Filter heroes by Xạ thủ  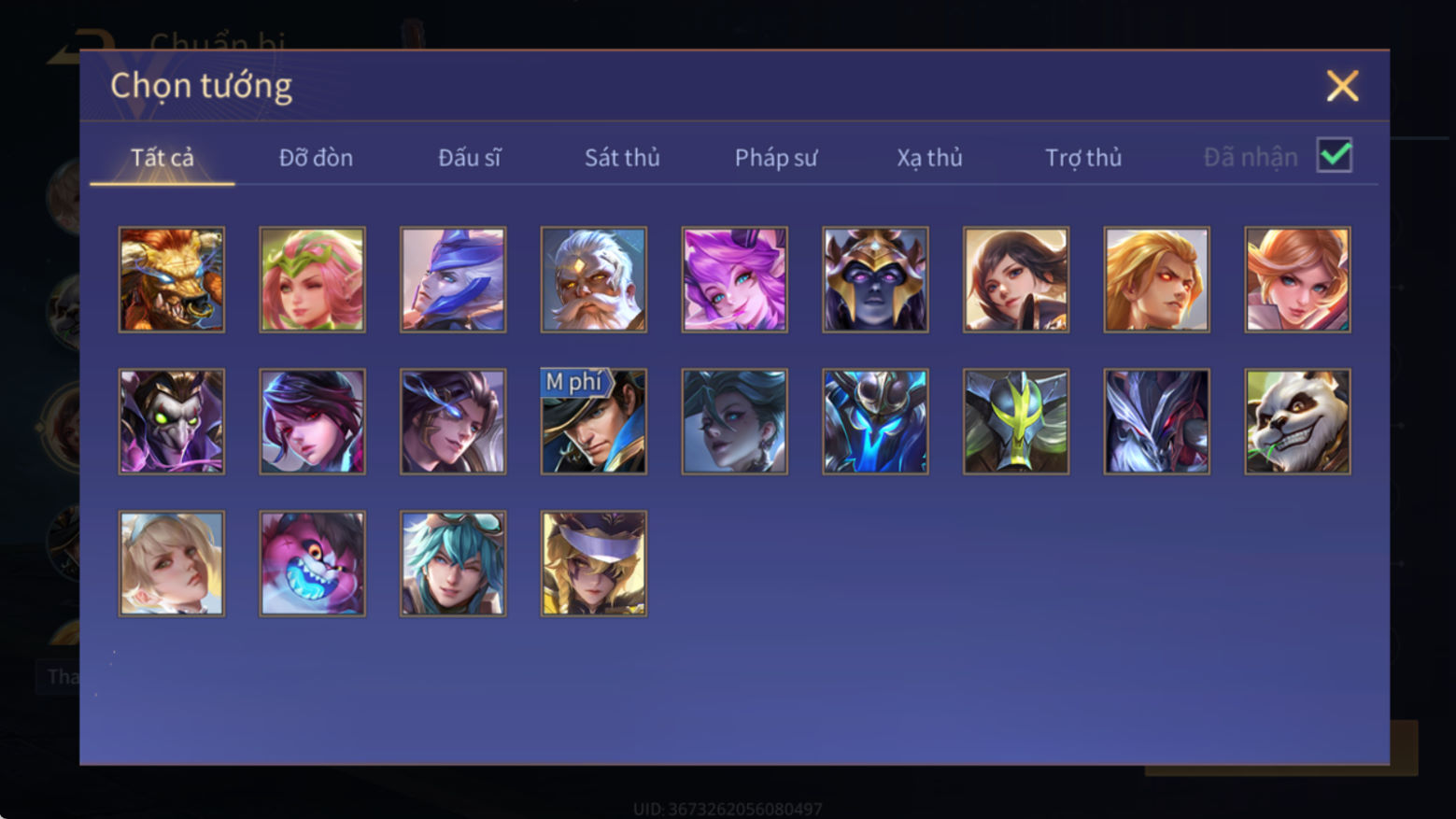tap(929, 158)
